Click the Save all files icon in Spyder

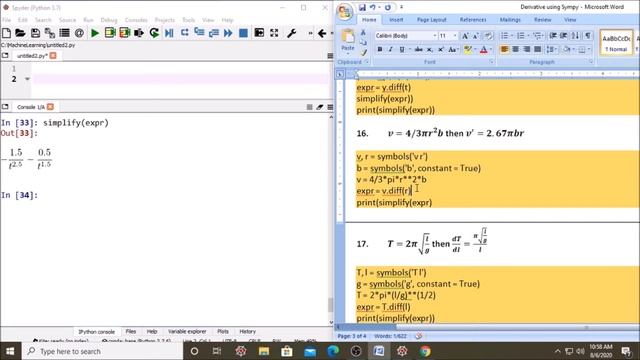(50, 33)
